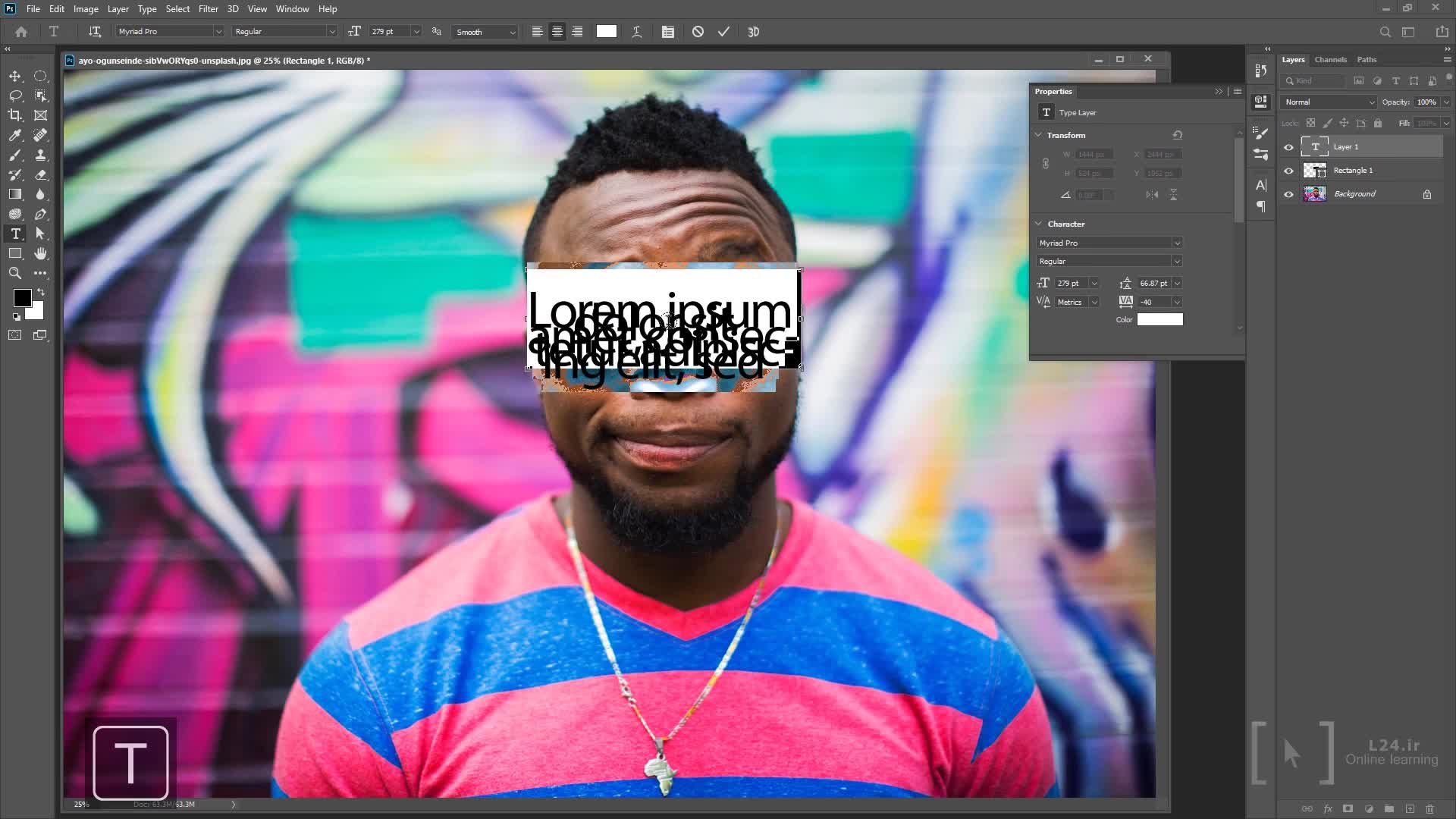Cancel the current text edits
This screenshot has height=819, width=1456.
698,32
